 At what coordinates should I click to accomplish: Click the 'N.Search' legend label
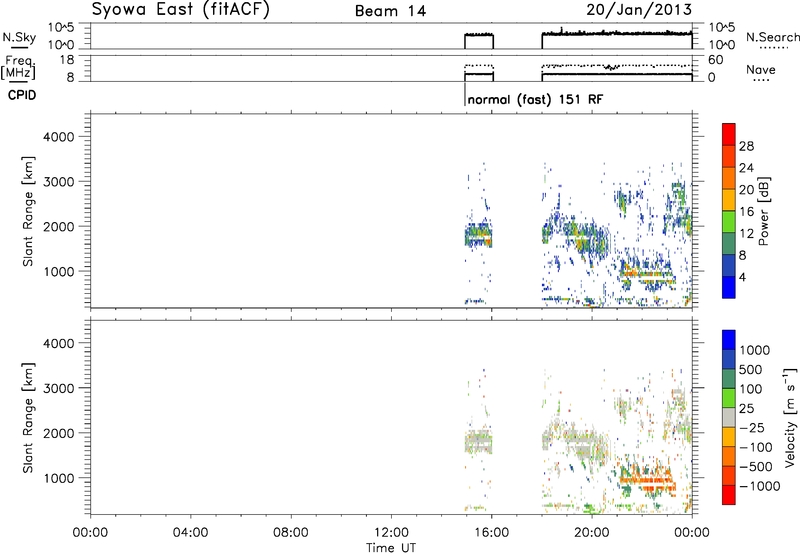tap(772, 37)
